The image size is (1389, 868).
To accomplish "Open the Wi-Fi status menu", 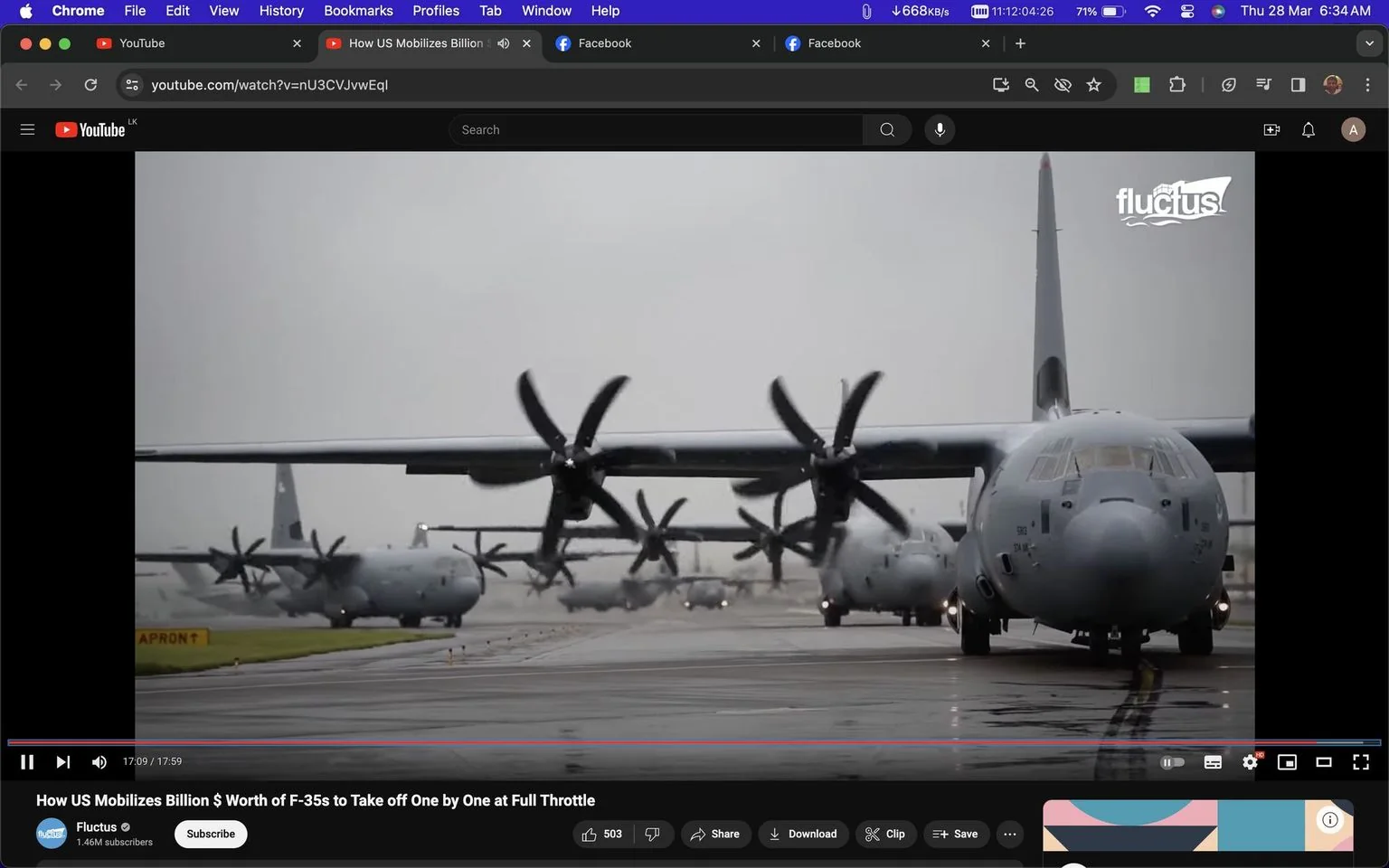I will (x=1152, y=11).
